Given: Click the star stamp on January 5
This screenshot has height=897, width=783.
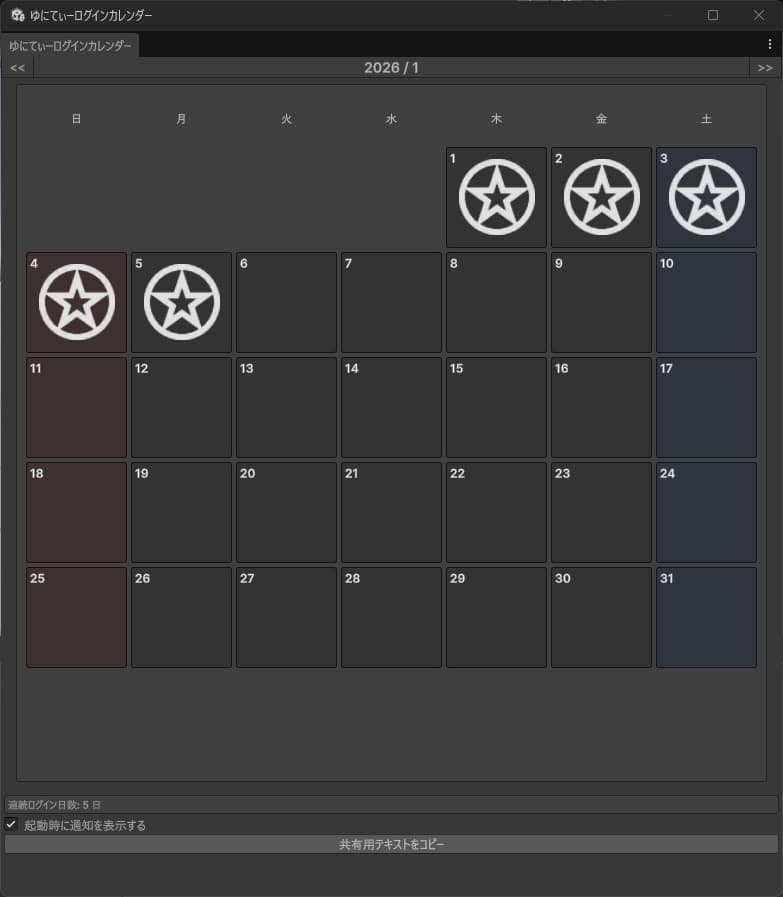Looking at the screenshot, I should [182, 302].
